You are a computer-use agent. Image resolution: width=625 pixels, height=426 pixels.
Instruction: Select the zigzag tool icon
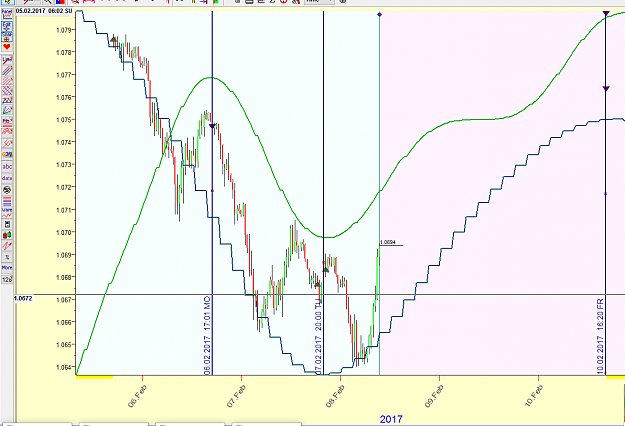[x=7, y=100]
